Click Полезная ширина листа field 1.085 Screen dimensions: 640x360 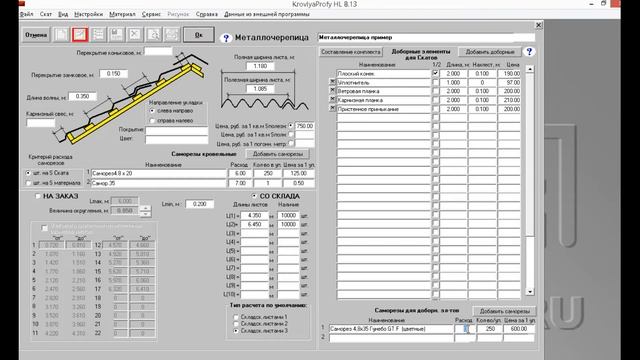260,89
